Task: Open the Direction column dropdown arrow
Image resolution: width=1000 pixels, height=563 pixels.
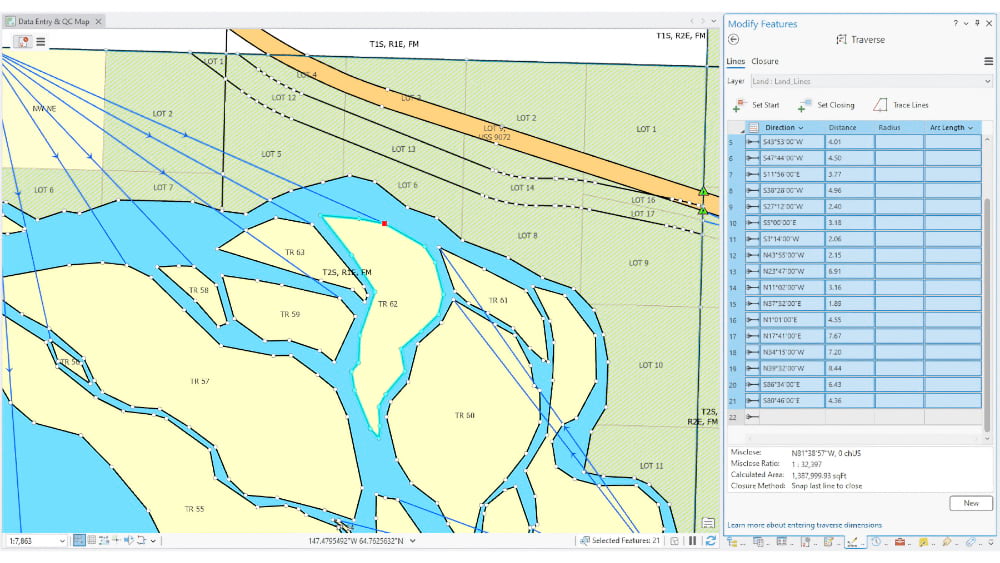Action: [x=800, y=128]
